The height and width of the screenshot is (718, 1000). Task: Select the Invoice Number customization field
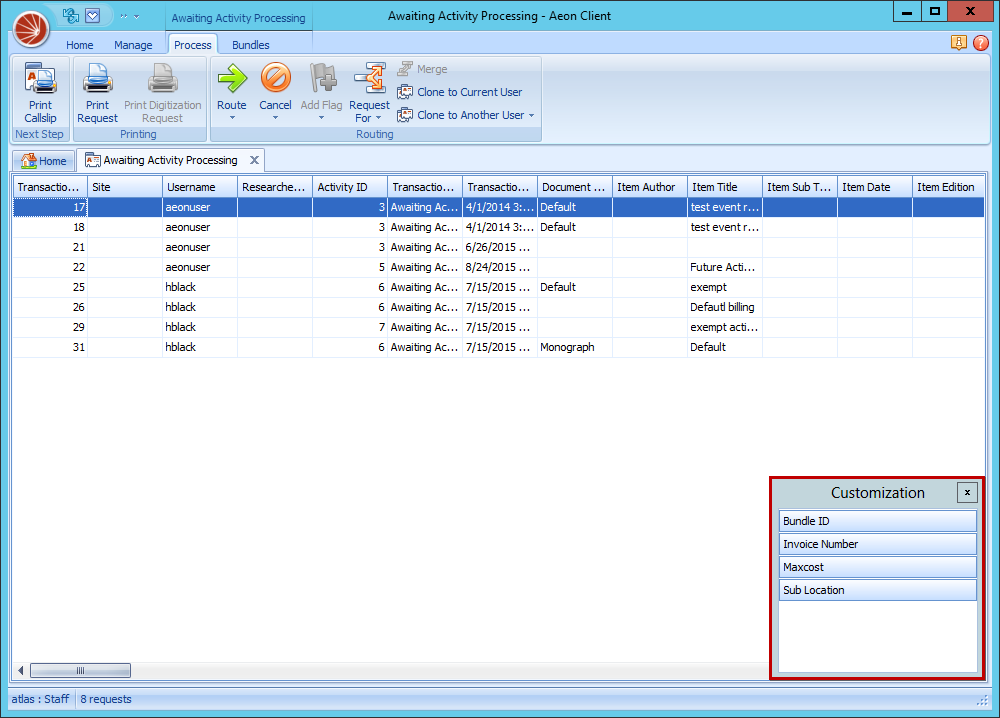(x=877, y=544)
